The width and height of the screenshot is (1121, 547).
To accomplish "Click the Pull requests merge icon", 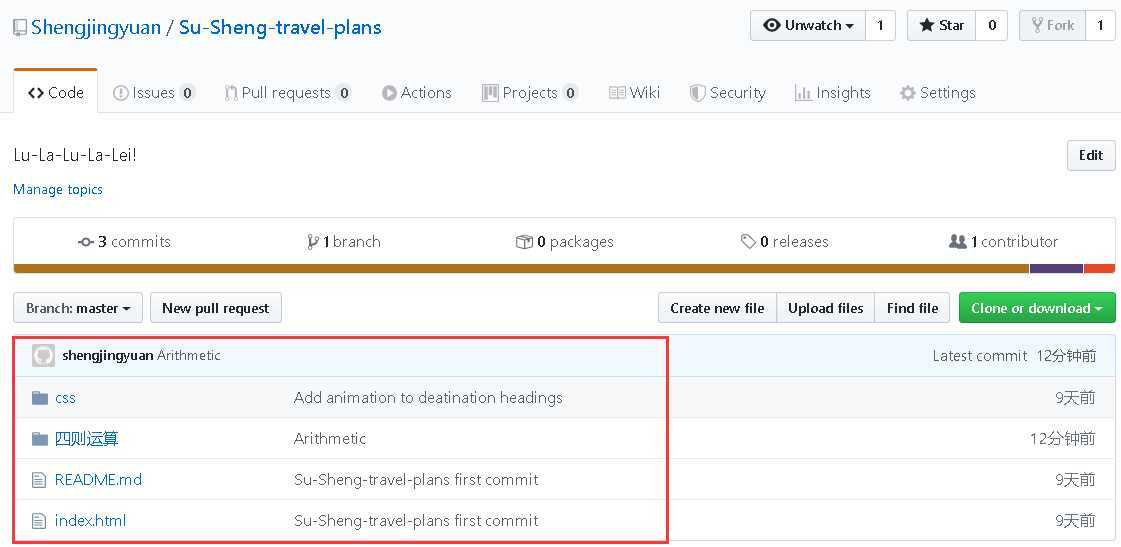I will 231,93.
